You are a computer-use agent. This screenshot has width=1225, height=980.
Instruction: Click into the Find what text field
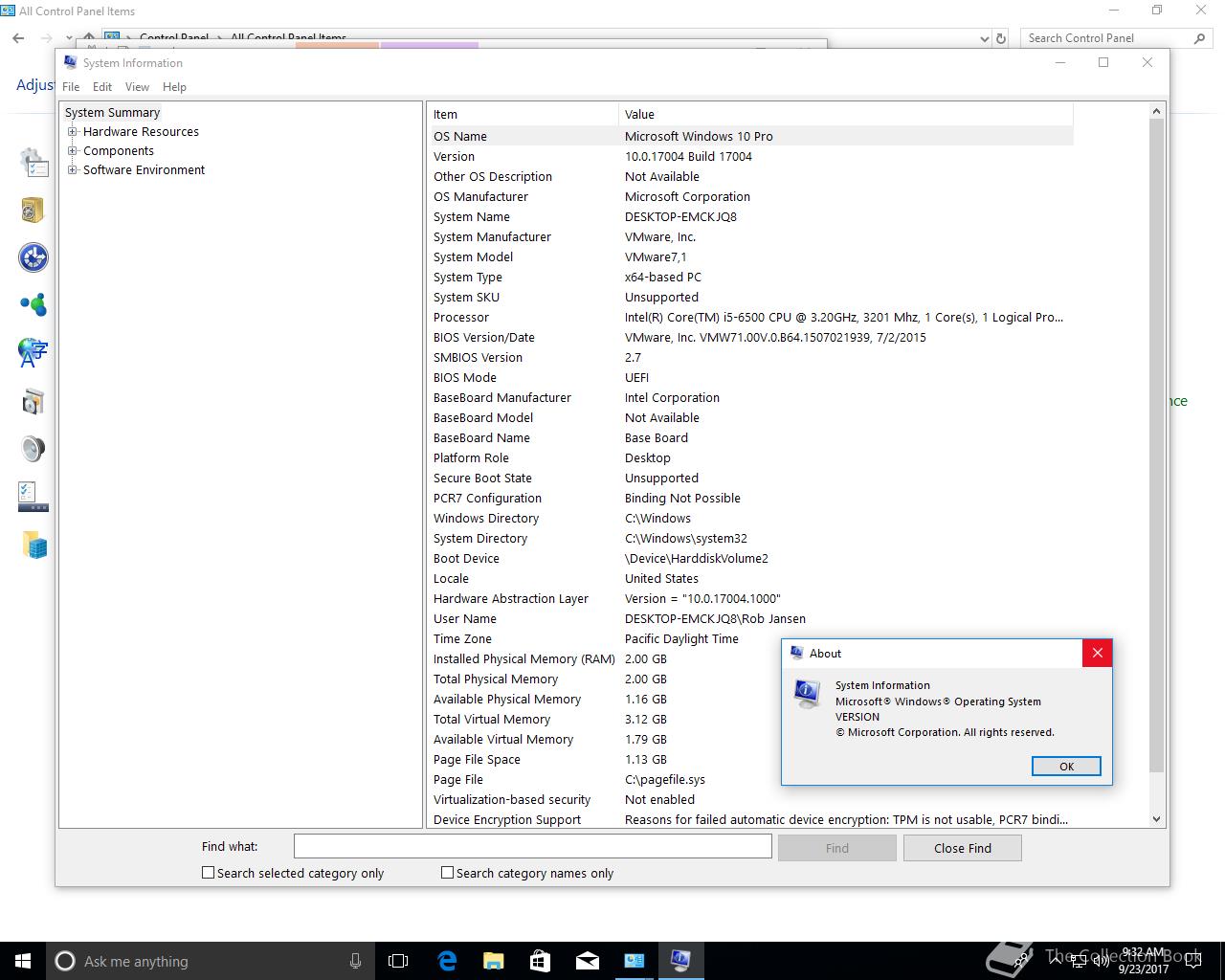532,846
